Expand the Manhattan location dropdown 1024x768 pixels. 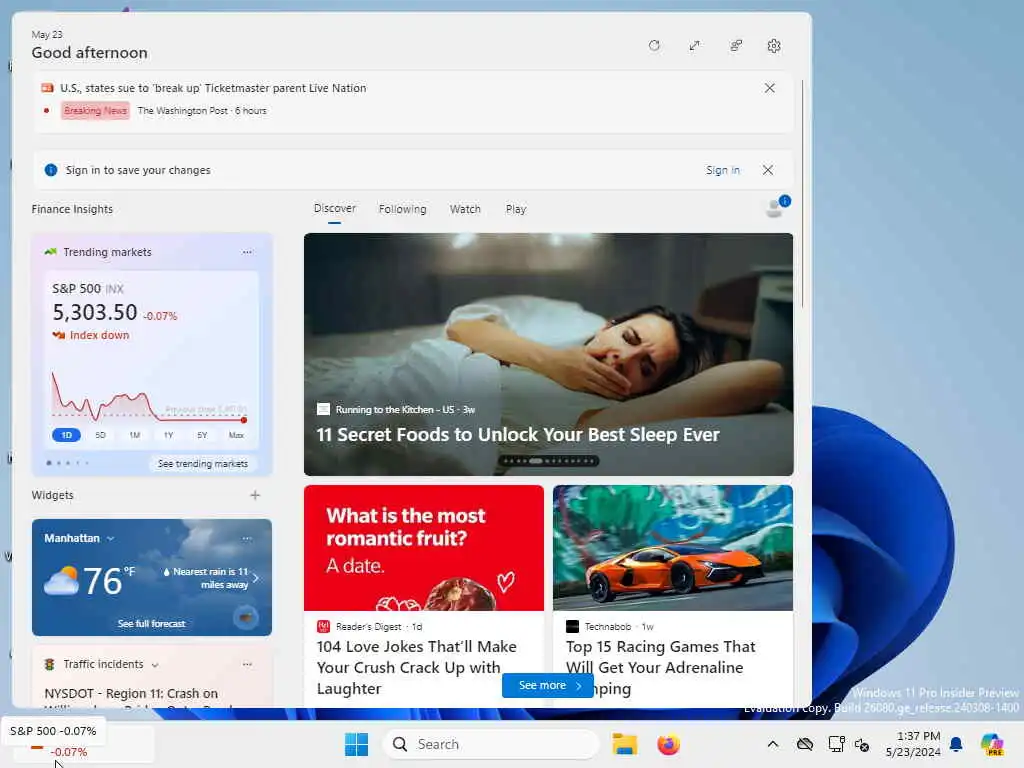click(110, 539)
